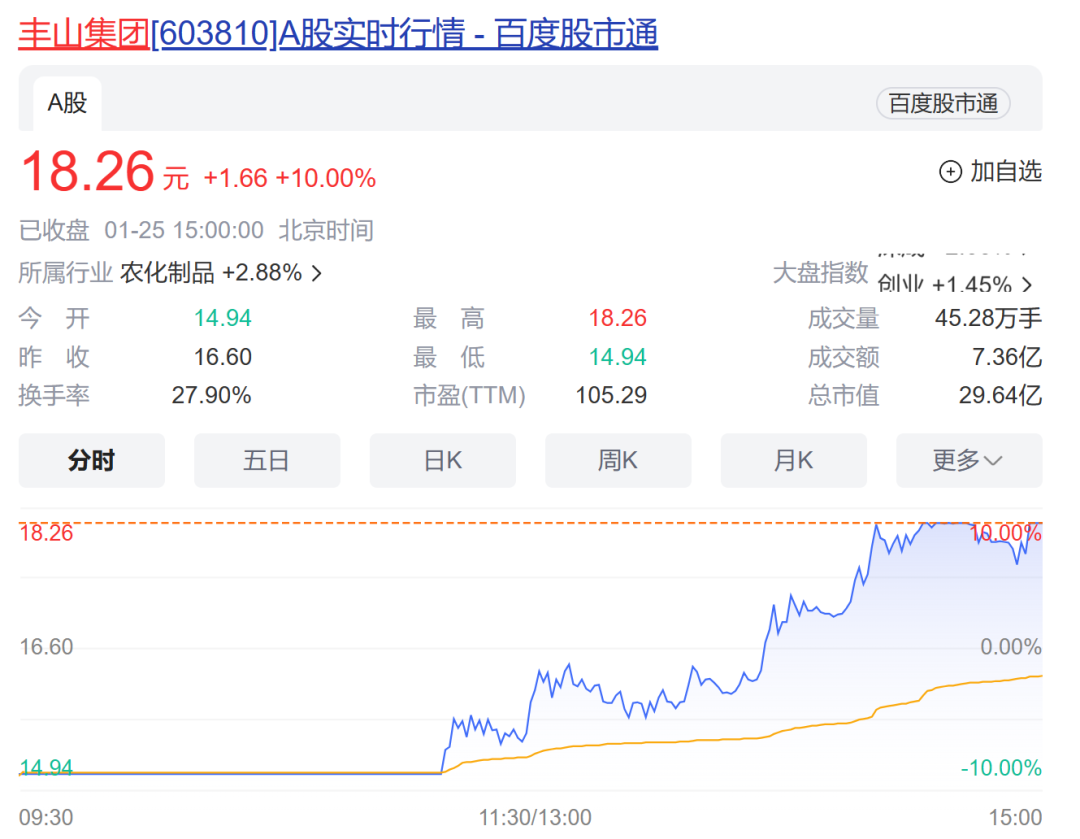Switch to the 日K chart tab

coord(442,460)
